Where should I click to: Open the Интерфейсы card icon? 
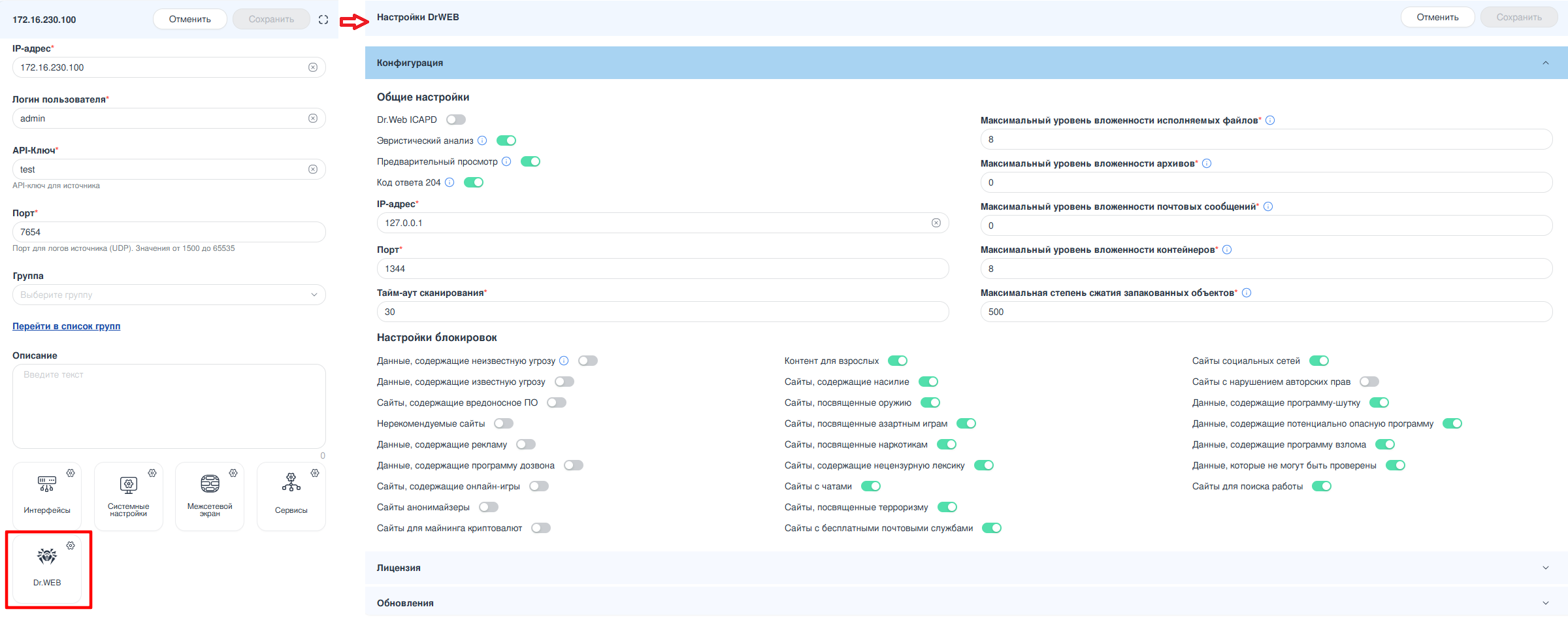47,484
